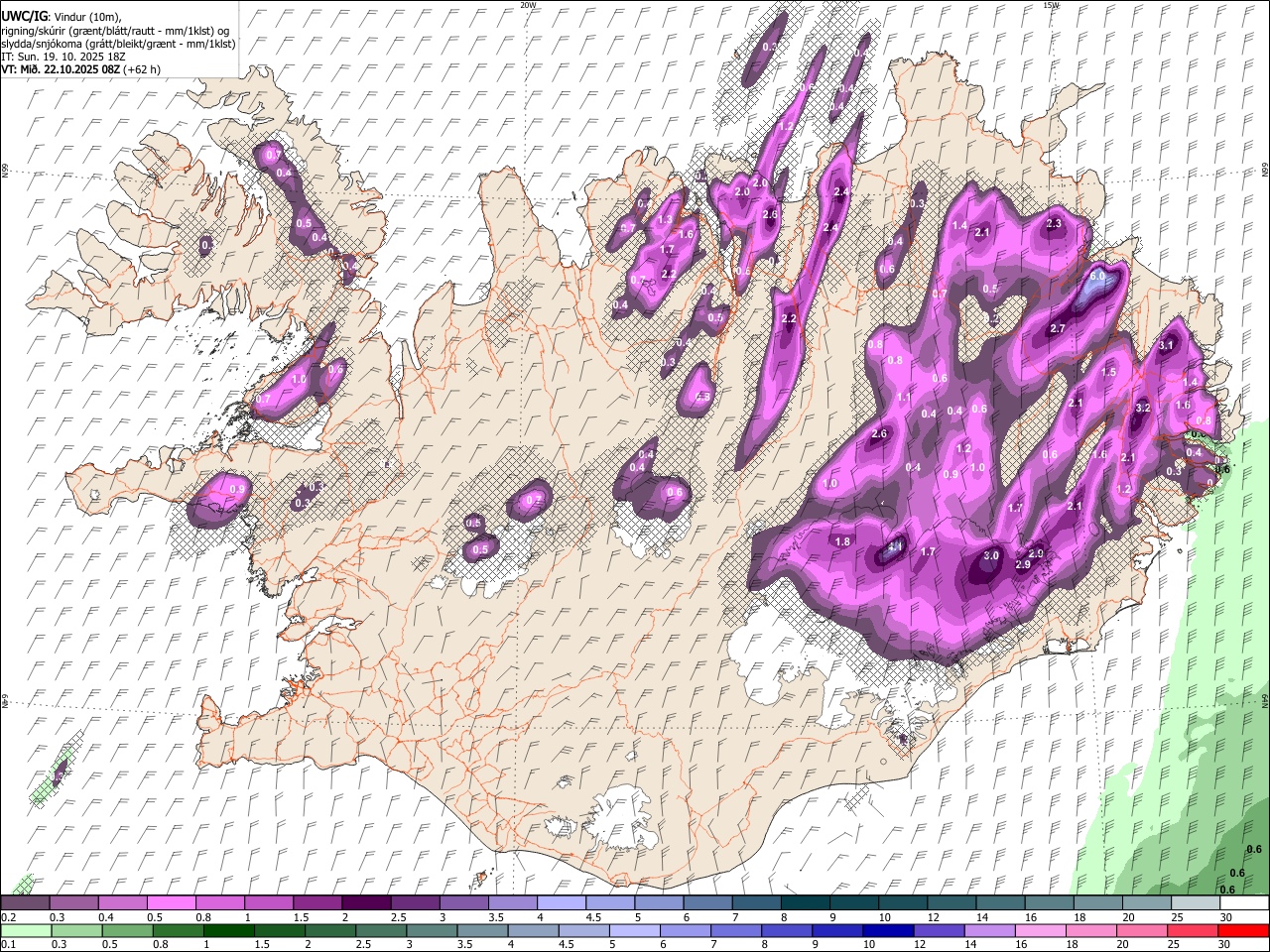Click the light lavender top-row swatch at 4
The image size is (1270, 952).
coord(561,902)
